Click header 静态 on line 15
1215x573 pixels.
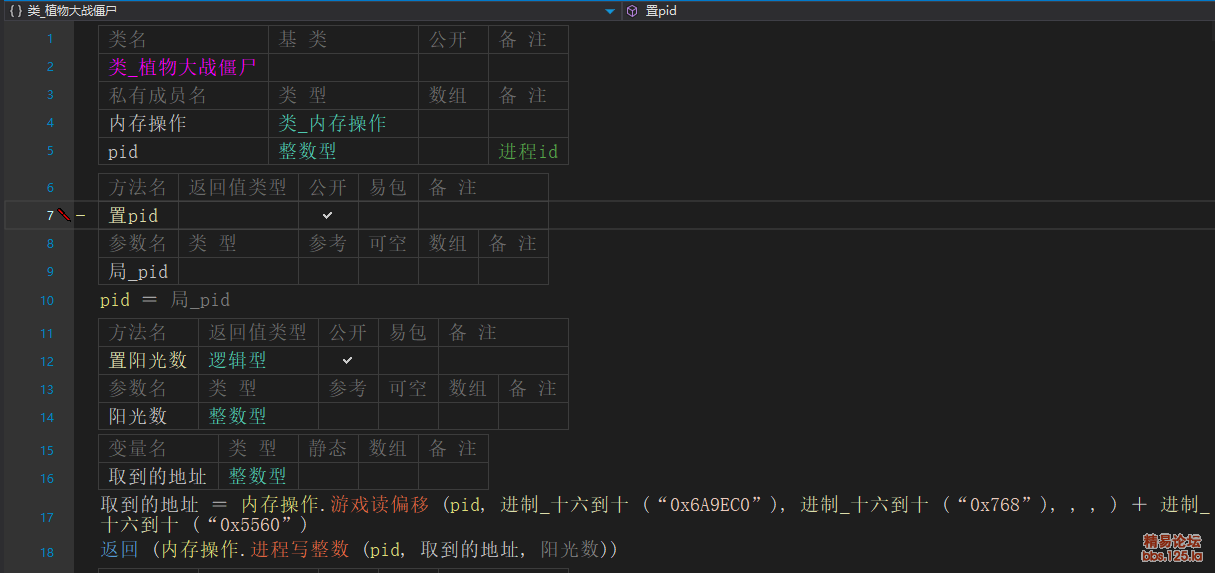(x=327, y=449)
